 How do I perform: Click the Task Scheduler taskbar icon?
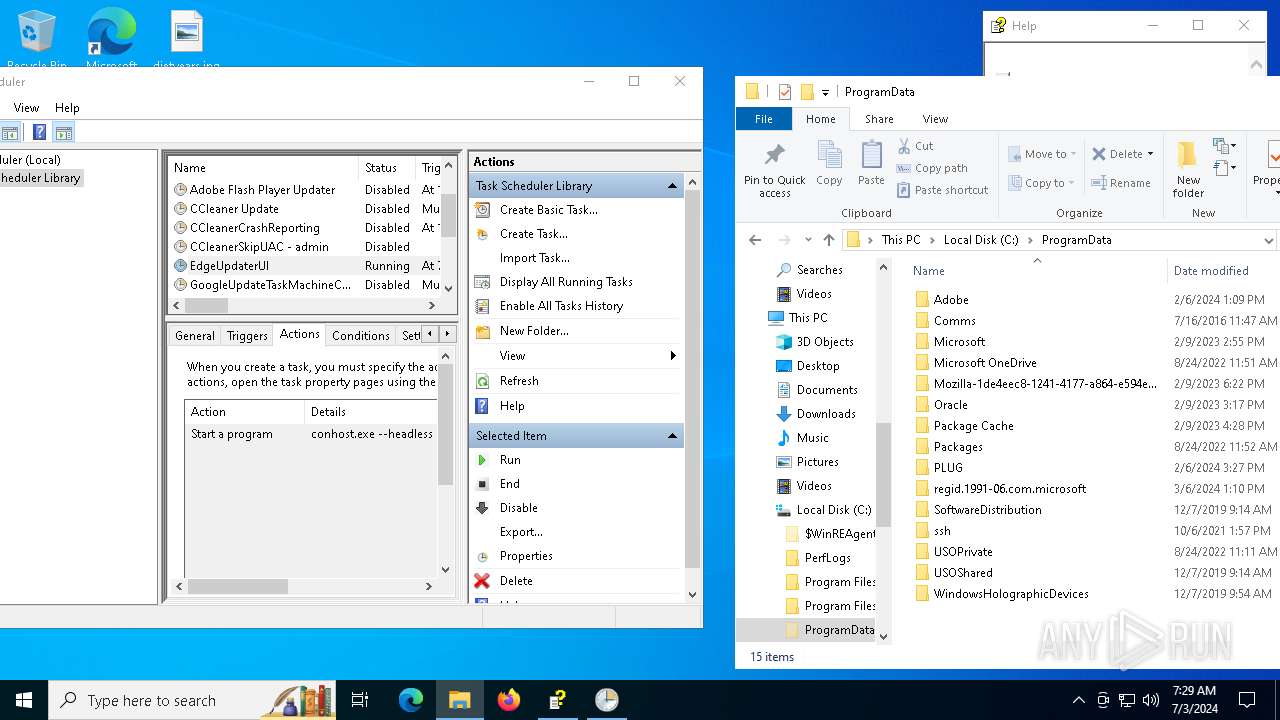click(607, 700)
